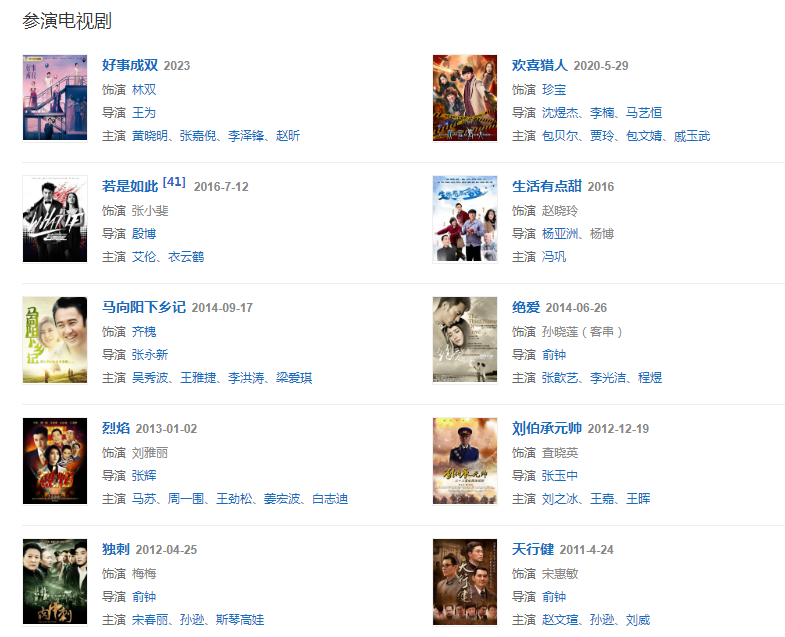Open actress 斯琴高娃 link
The width and height of the screenshot is (785, 637).
(240, 620)
